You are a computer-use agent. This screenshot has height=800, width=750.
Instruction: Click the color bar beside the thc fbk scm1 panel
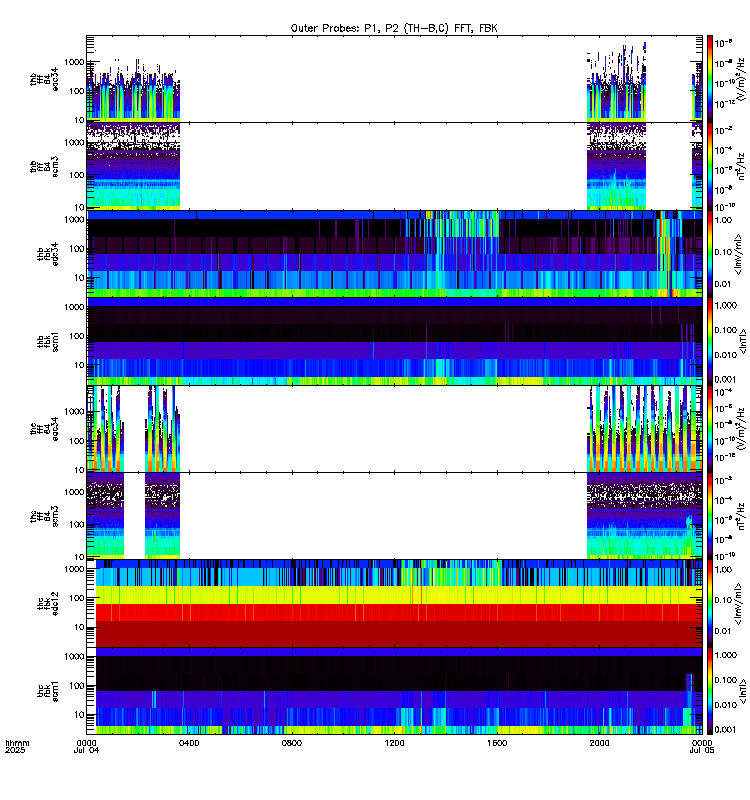[x=710, y=691]
